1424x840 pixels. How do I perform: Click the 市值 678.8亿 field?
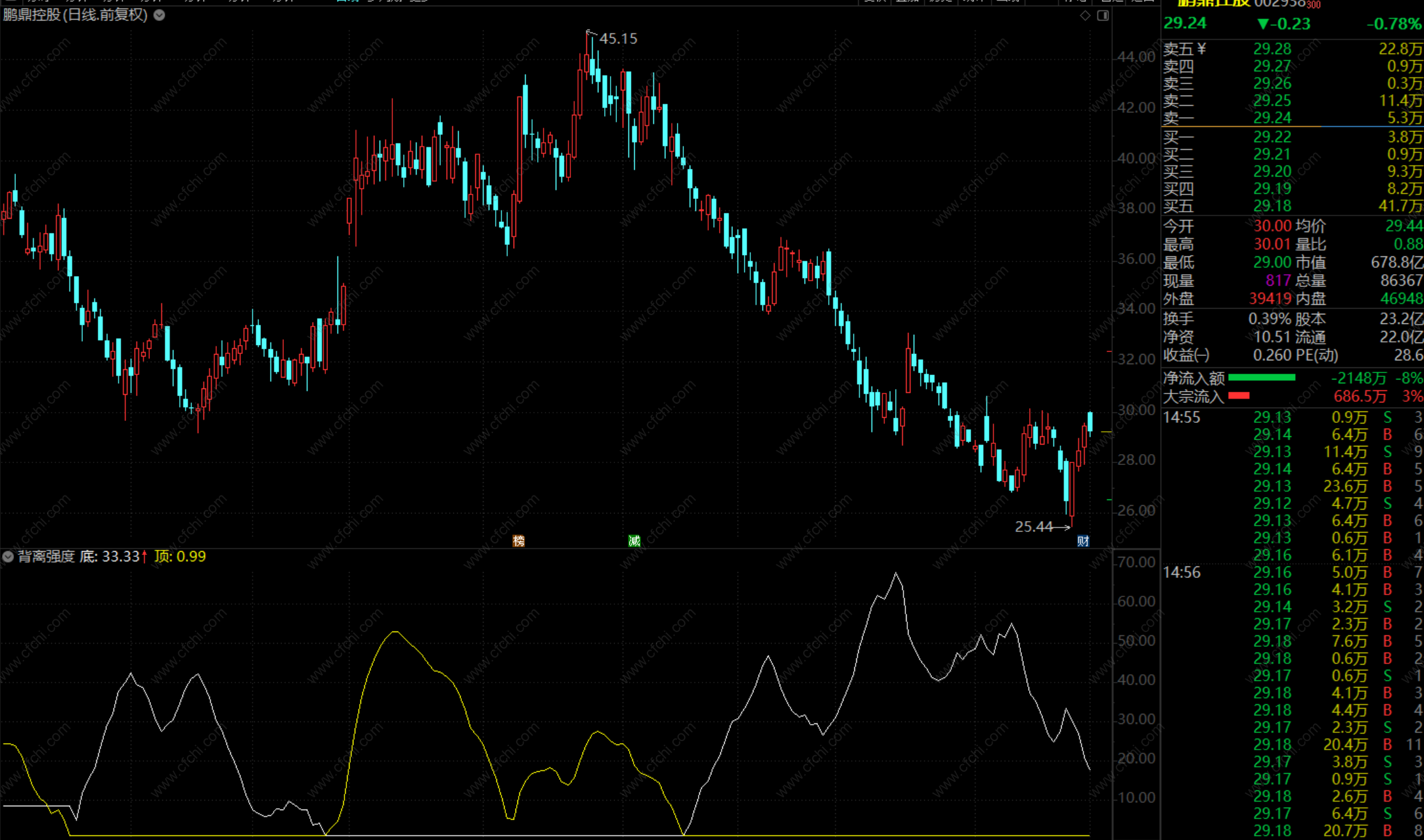pyautogui.click(x=1396, y=263)
